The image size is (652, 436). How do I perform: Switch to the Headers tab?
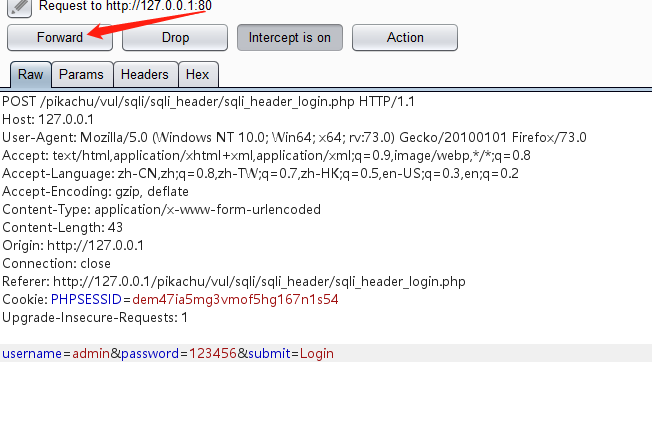click(x=145, y=74)
